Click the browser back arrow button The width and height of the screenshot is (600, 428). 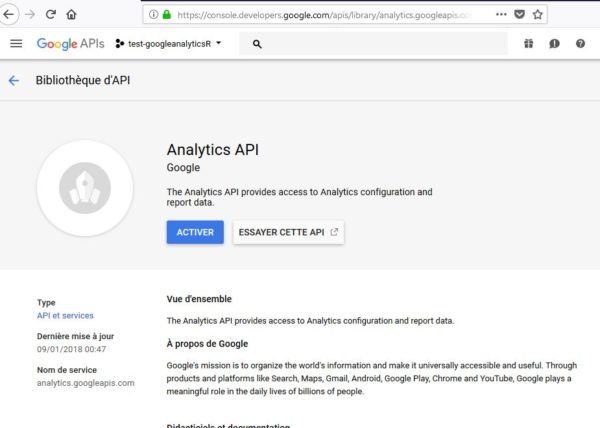click(x=8, y=15)
